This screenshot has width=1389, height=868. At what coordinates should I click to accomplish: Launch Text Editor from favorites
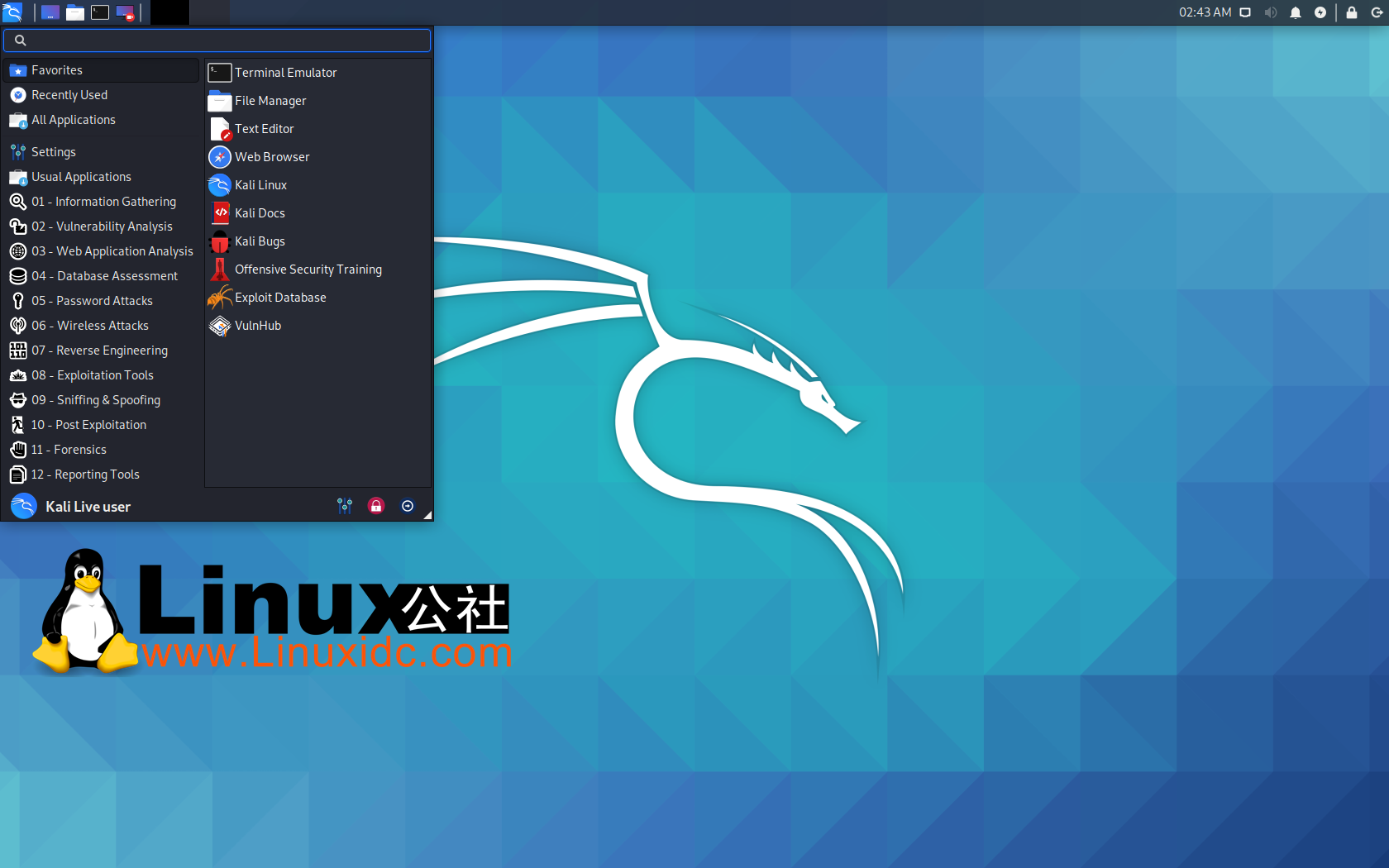click(x=317, y=129)
